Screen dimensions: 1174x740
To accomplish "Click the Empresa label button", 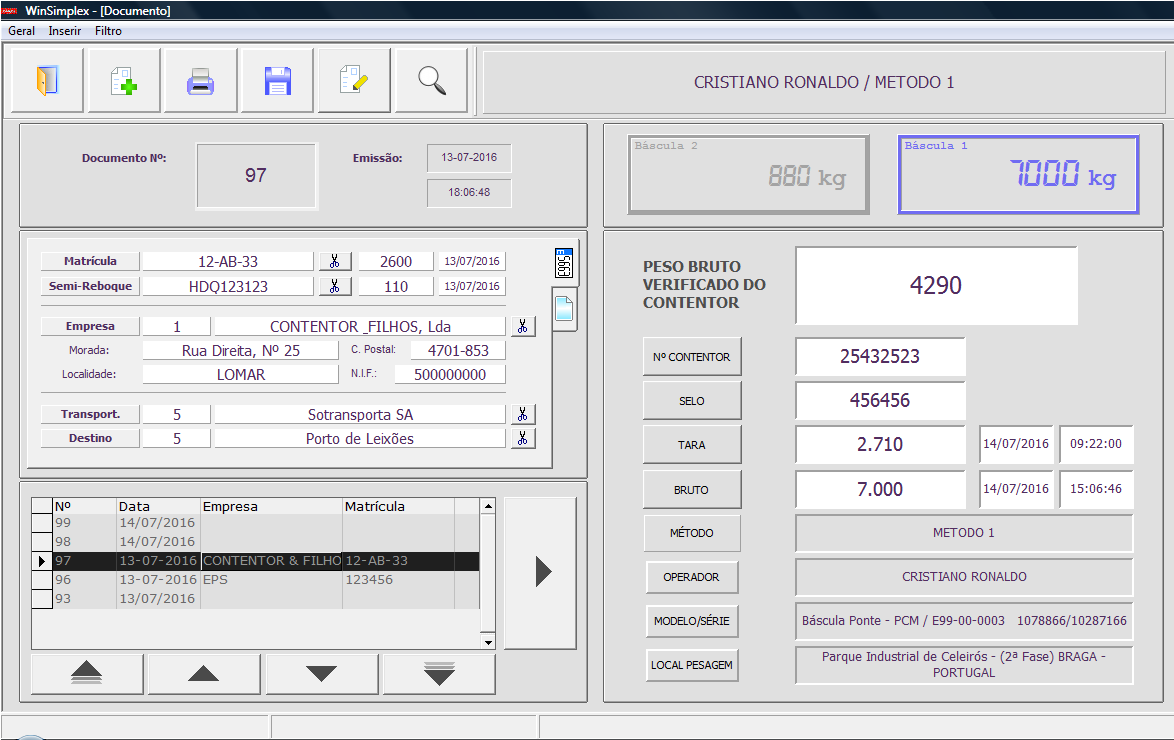I will pyautogui.click(x=90, y=326).
